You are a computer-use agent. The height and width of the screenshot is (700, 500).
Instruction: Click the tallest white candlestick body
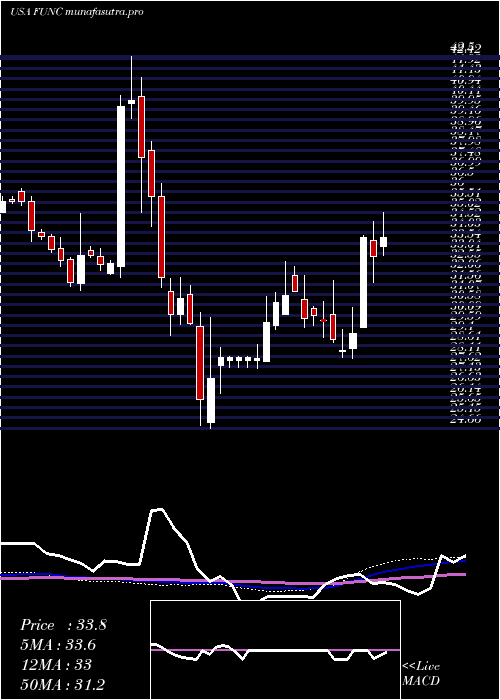pyautogui.click(x=121, y=186)
